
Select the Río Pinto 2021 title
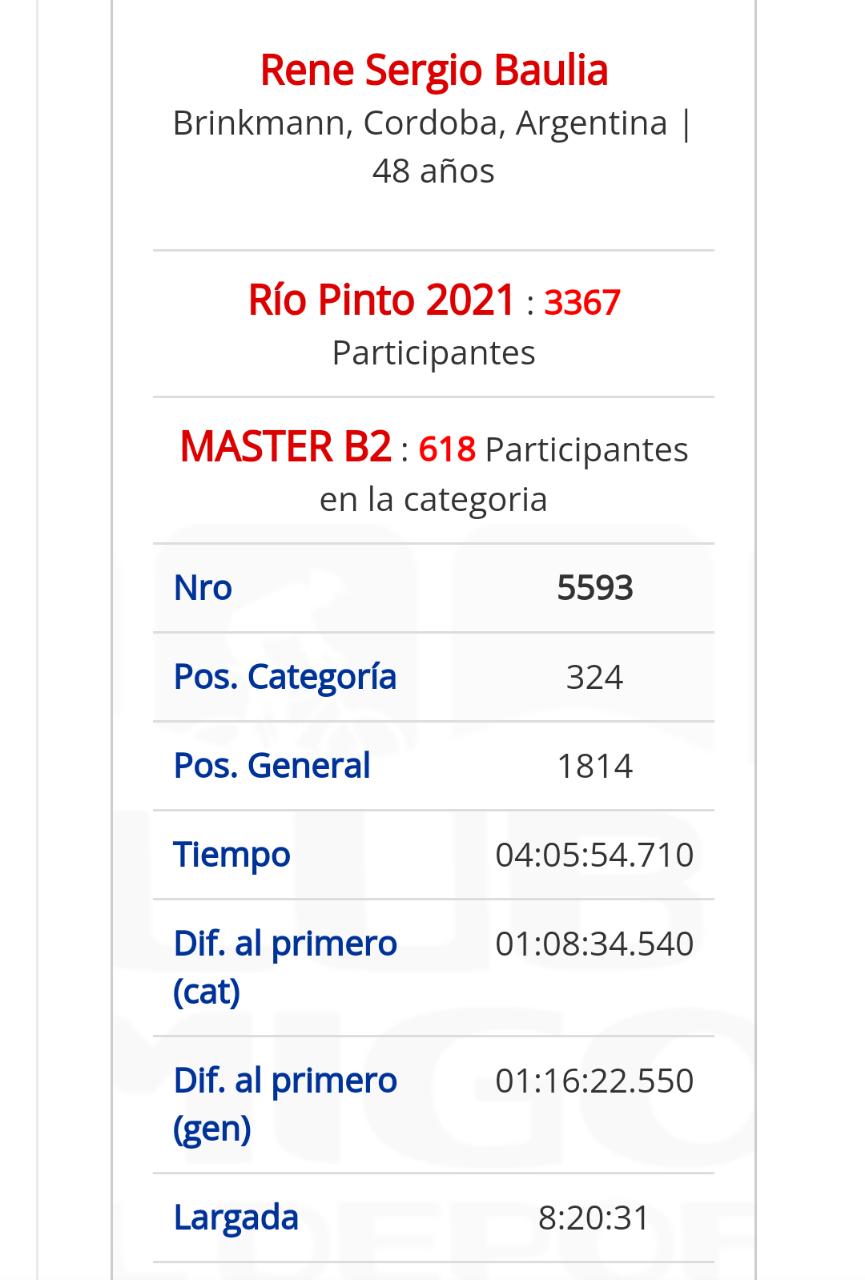tap(381, 300)
